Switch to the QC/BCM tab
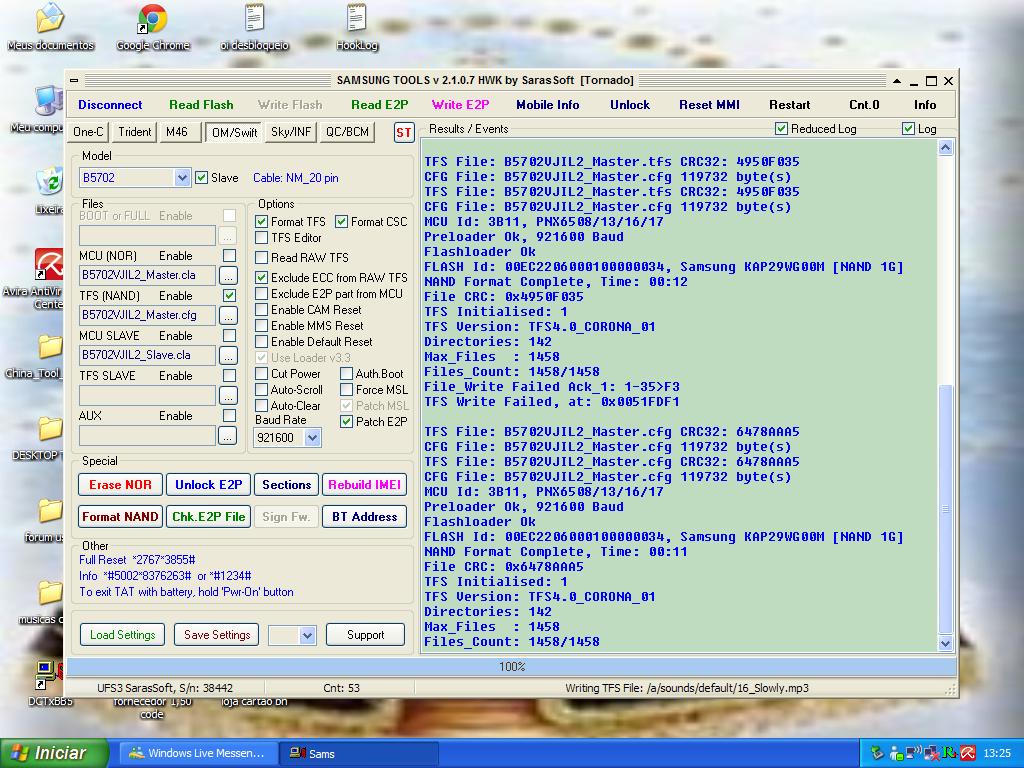 click(347, 132)
